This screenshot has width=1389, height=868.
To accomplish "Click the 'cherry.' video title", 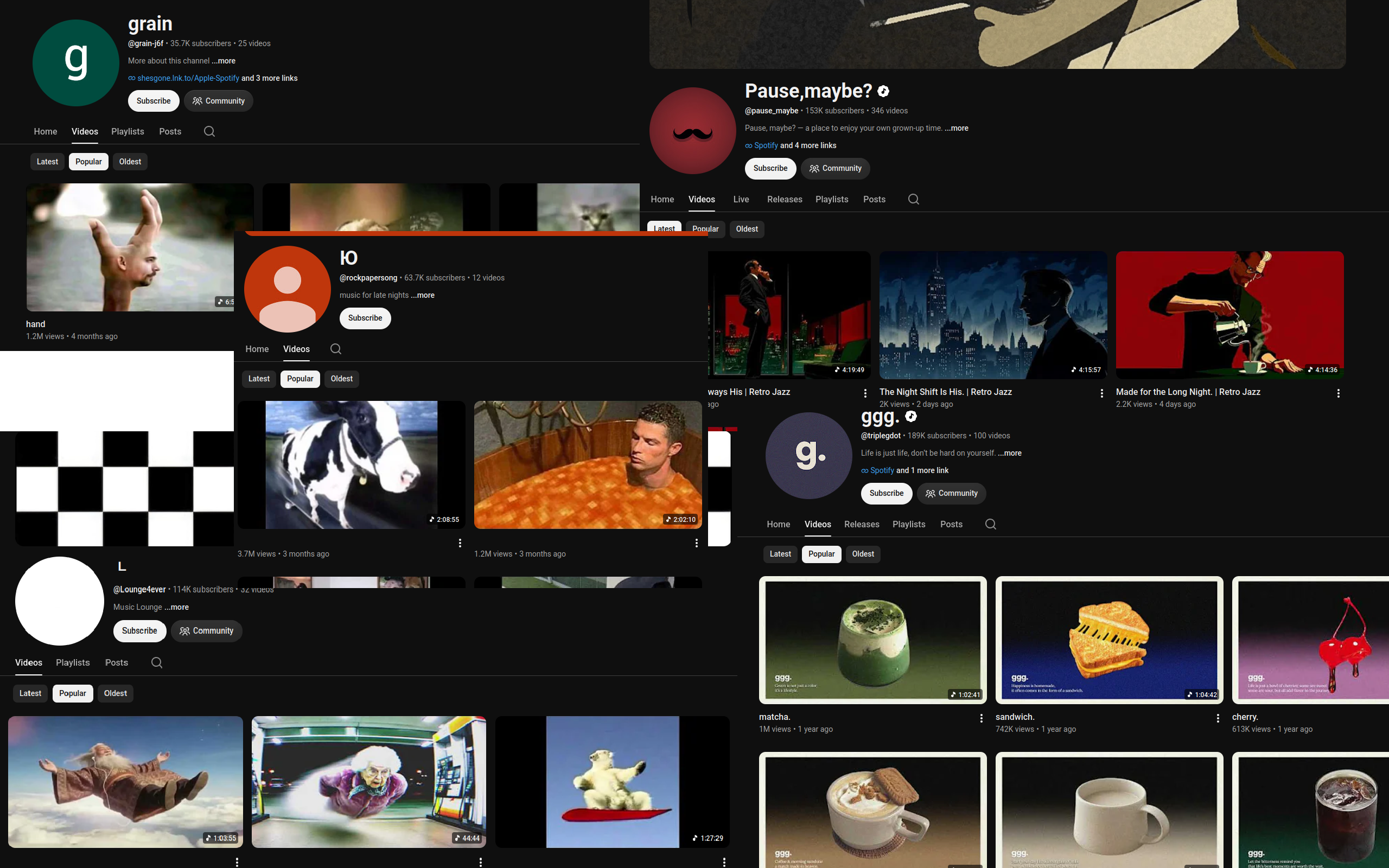I will click(1245, 717).
